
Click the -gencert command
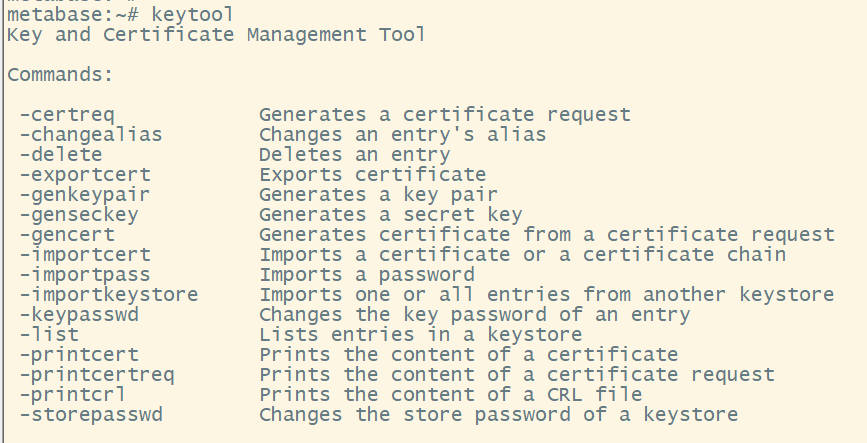66,235
